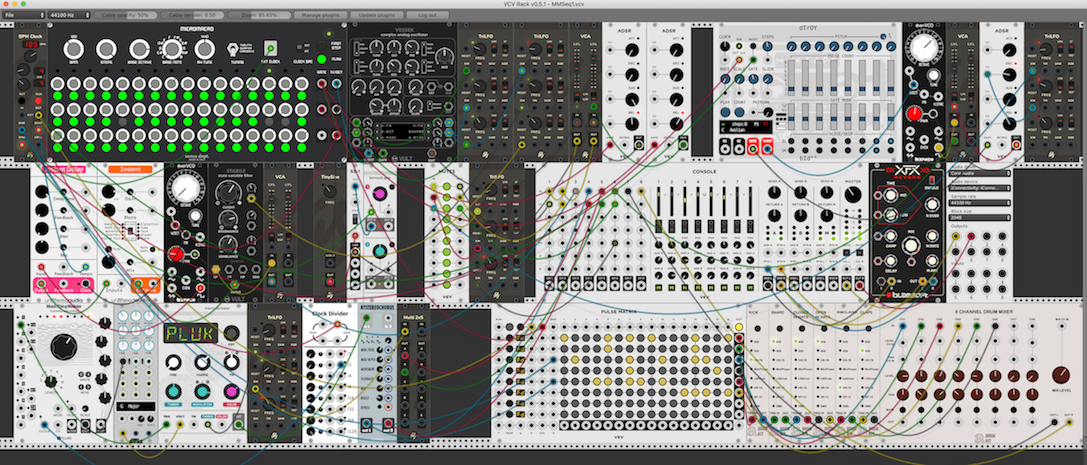Image resolution: width=1087 pixels, height=465 pixels.
Task: Click the large knob on waveform display module
Action: pyautogui.click(x=63, y=346)
